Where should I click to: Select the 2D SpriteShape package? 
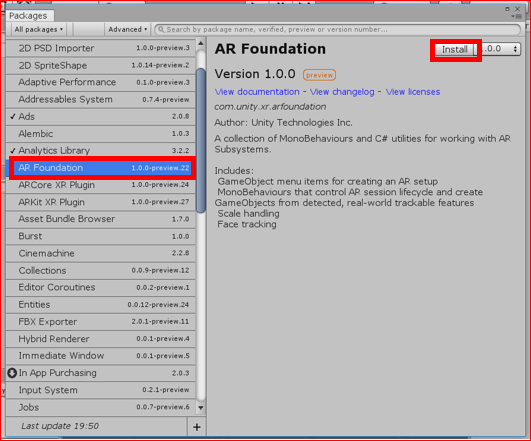(x=101, y=65)
